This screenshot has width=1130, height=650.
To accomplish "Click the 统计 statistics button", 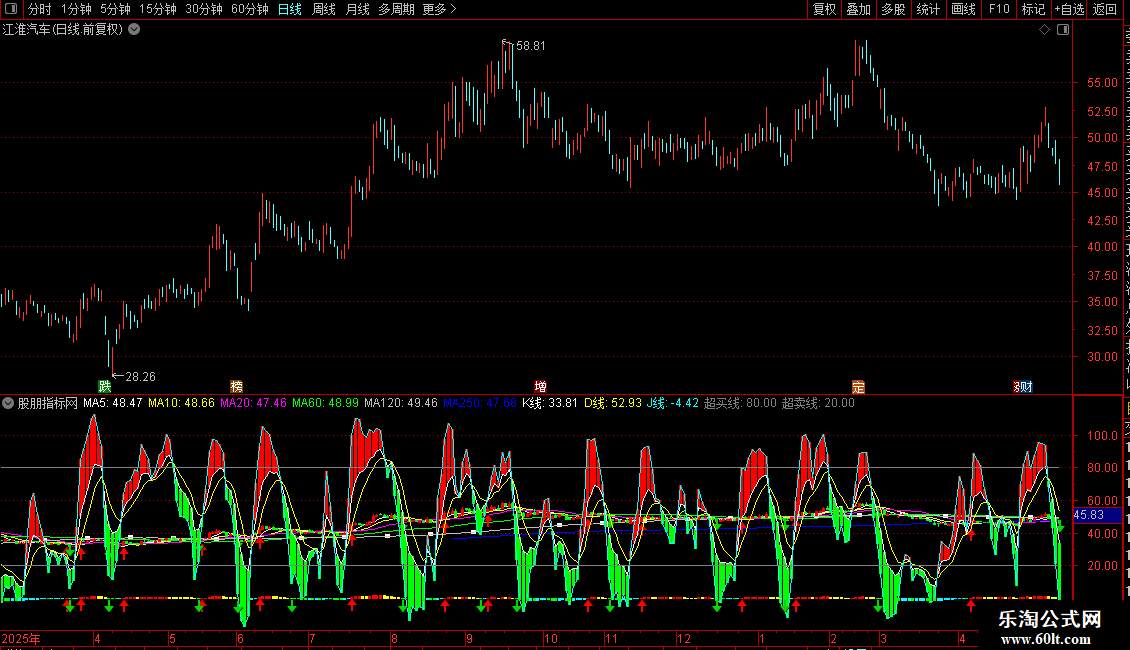I will 927,9.
